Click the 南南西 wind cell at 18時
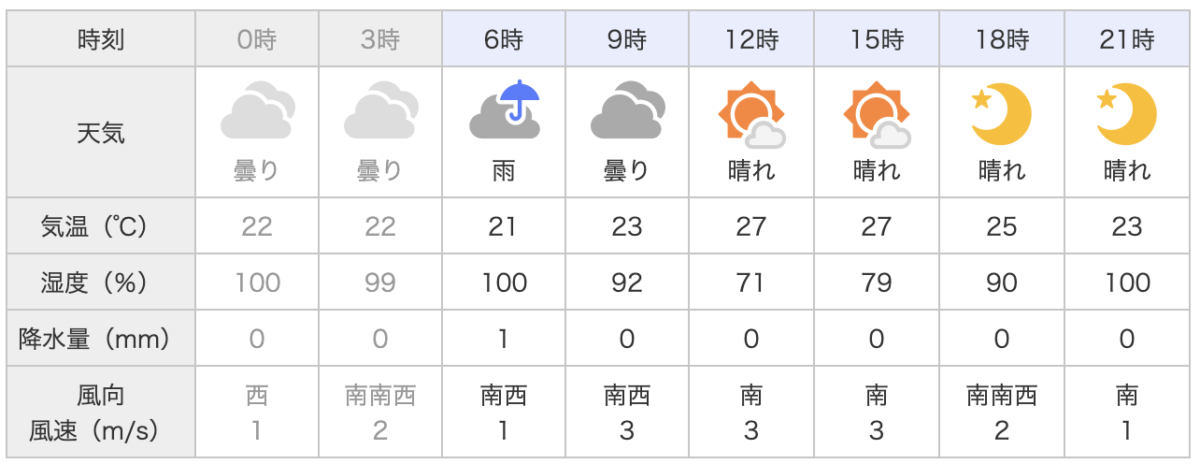Screen dimensions: 1200x464 click(x=1002, y=412)
